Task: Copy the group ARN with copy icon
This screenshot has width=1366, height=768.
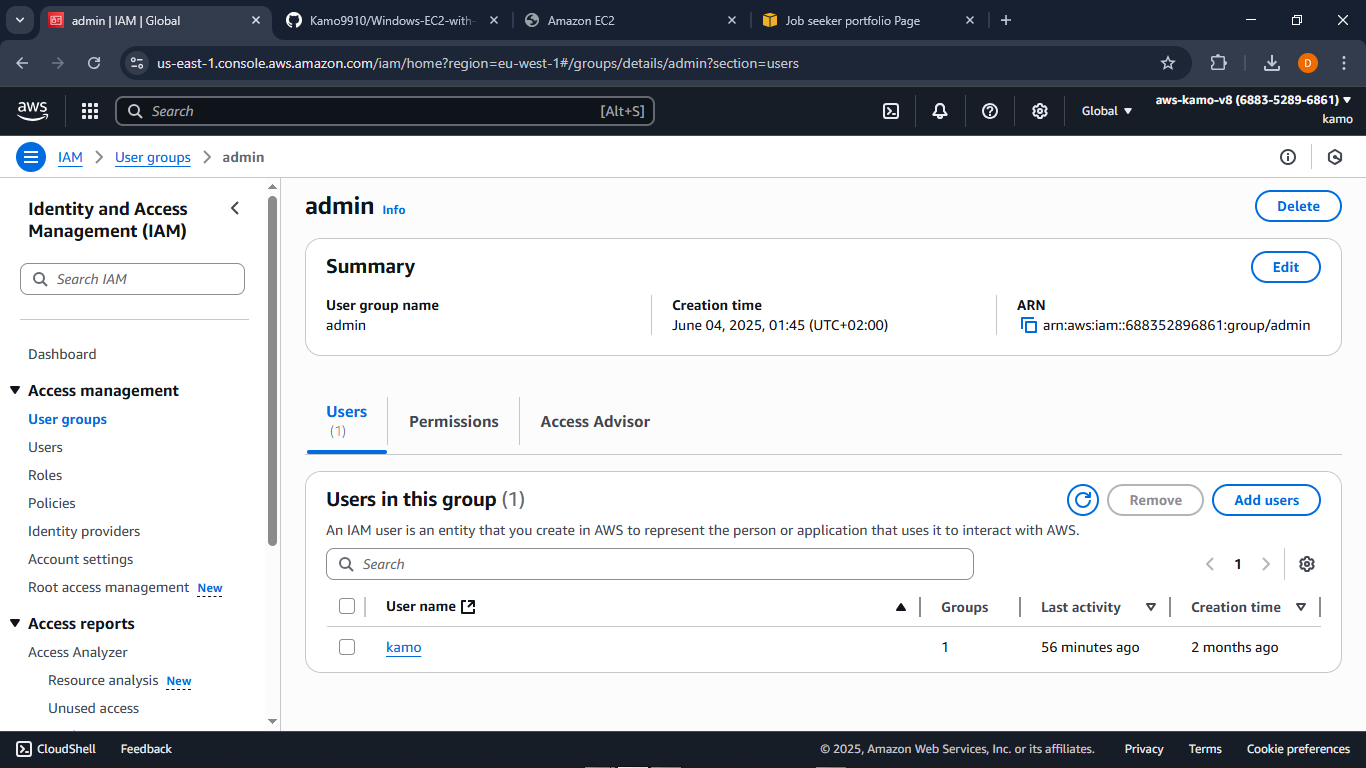Action: click(x=1028, y=325)
